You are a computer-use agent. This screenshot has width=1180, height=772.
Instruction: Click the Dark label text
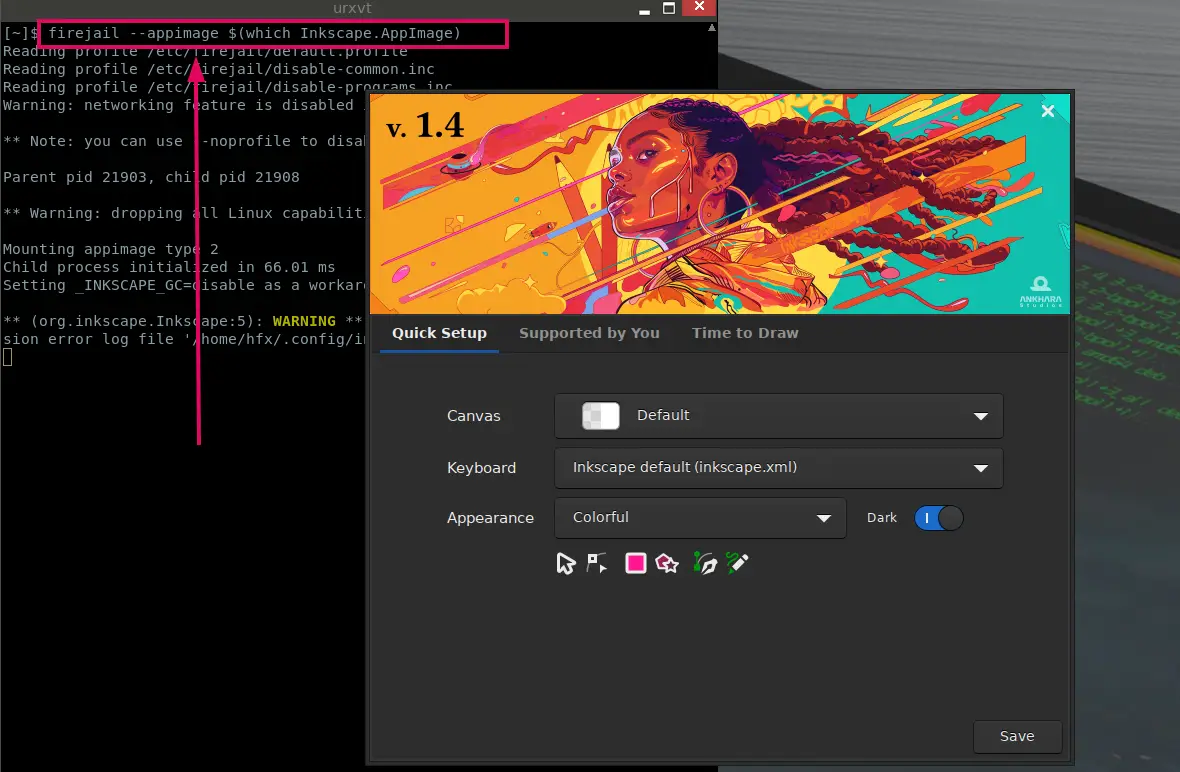(882, 518)
